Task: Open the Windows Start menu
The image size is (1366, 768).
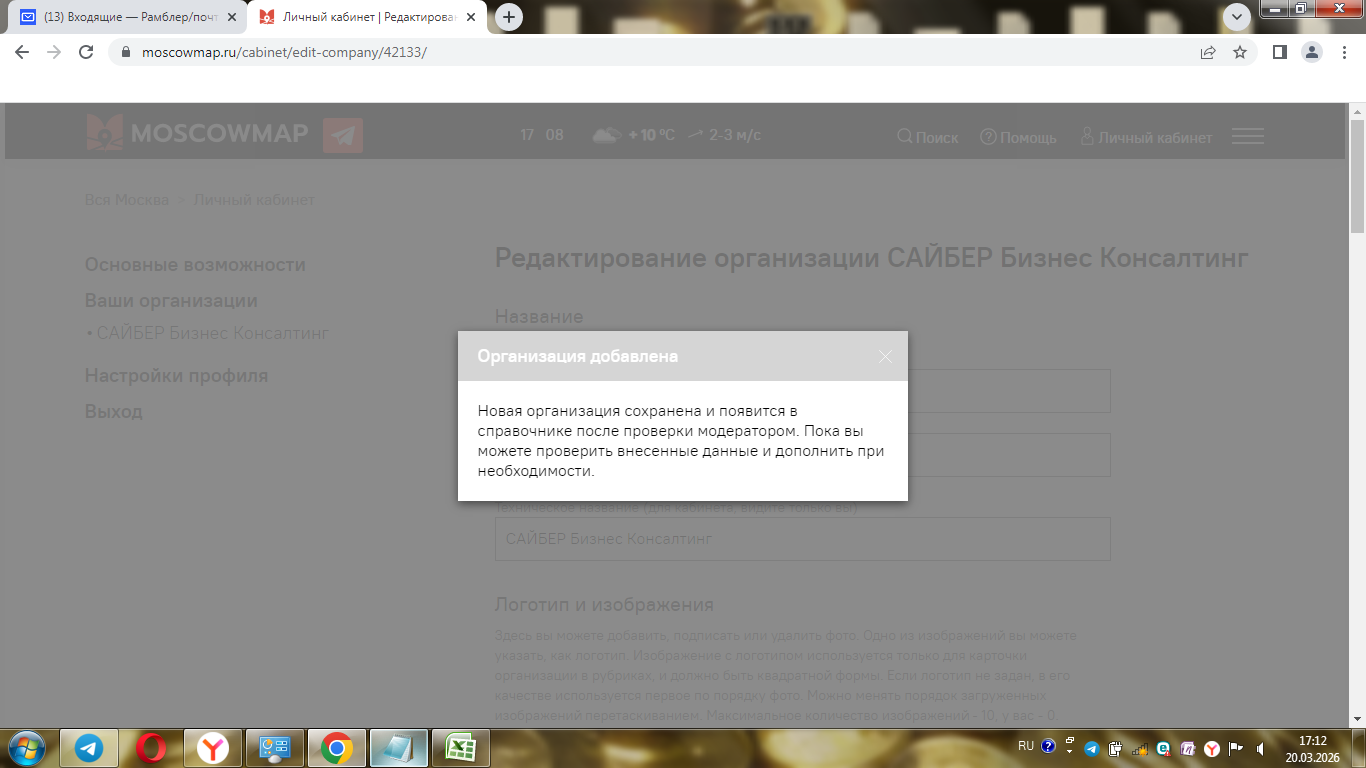Action: (x=25, y=747)
